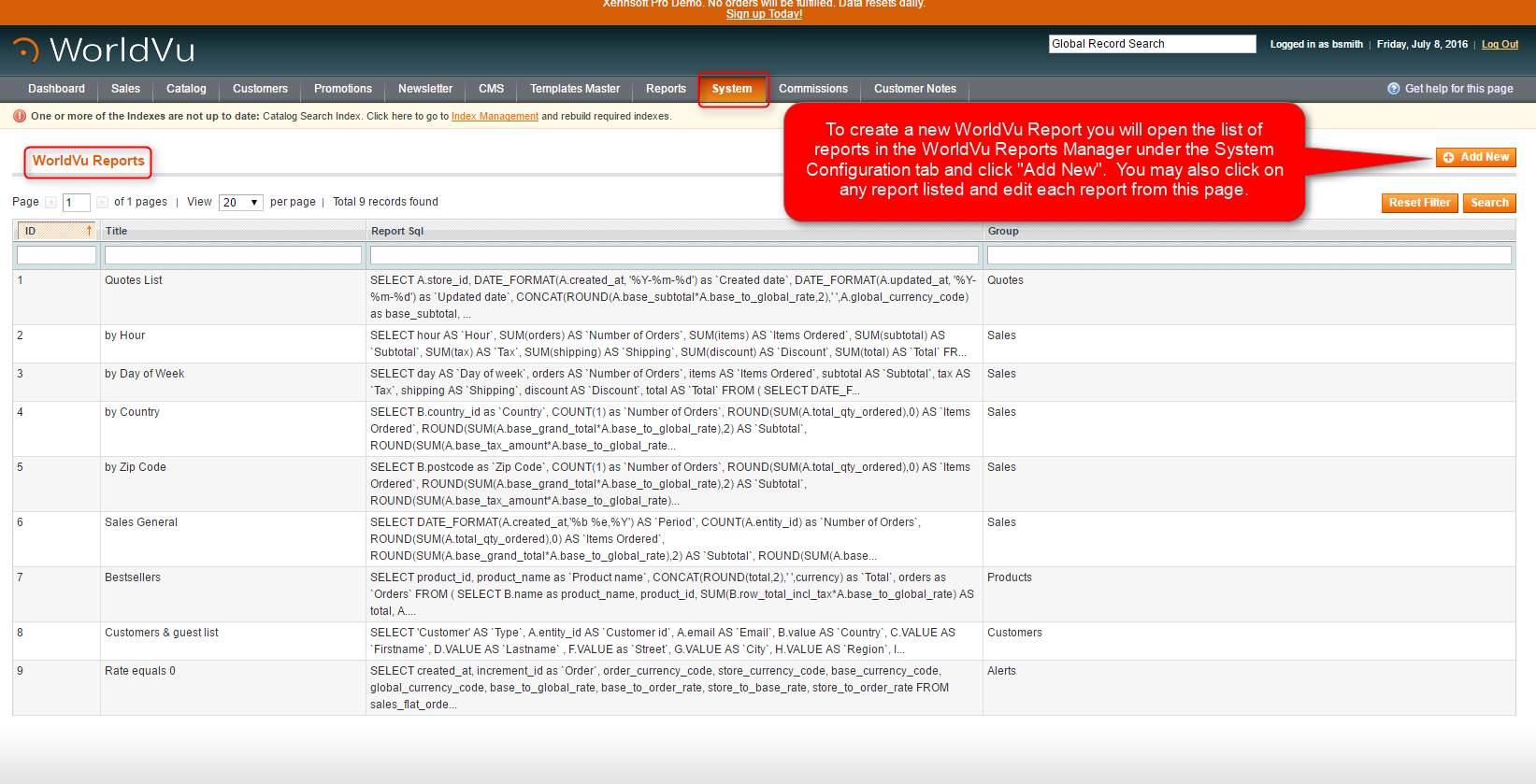This screenshot has width=1536, height=784.
Task: Click the Log Out link
Action: 1500,44
